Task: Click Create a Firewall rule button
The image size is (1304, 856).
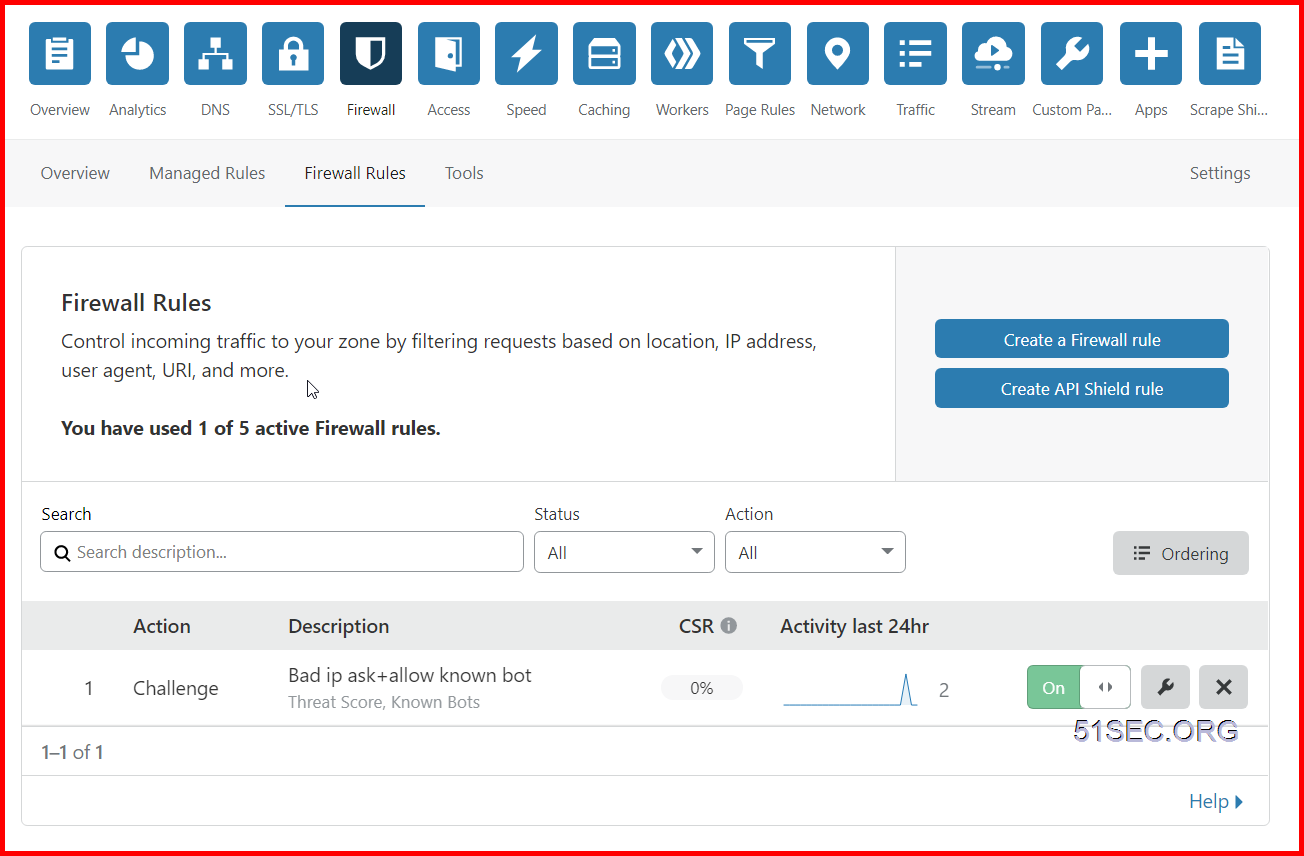Action: [1082, 339]
